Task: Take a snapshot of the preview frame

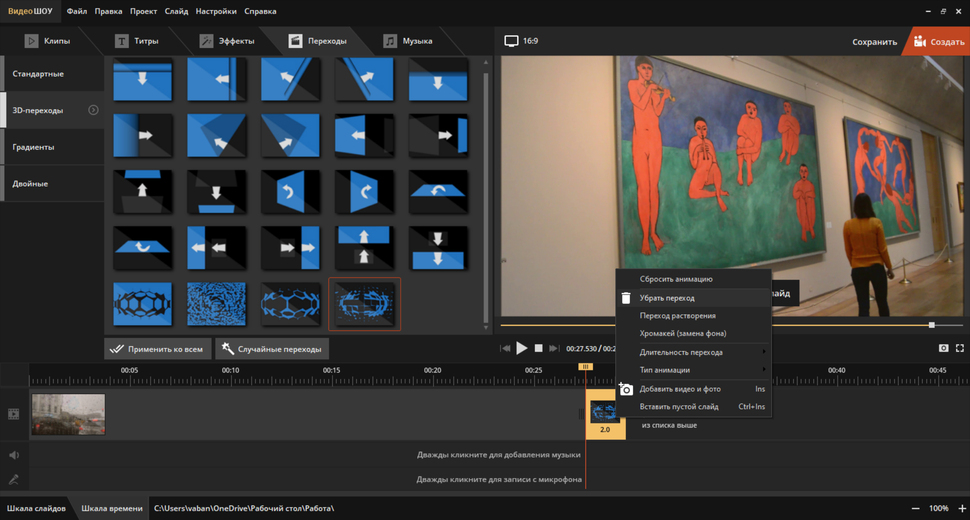Action: pyautogui.click(x=943, y=348)
